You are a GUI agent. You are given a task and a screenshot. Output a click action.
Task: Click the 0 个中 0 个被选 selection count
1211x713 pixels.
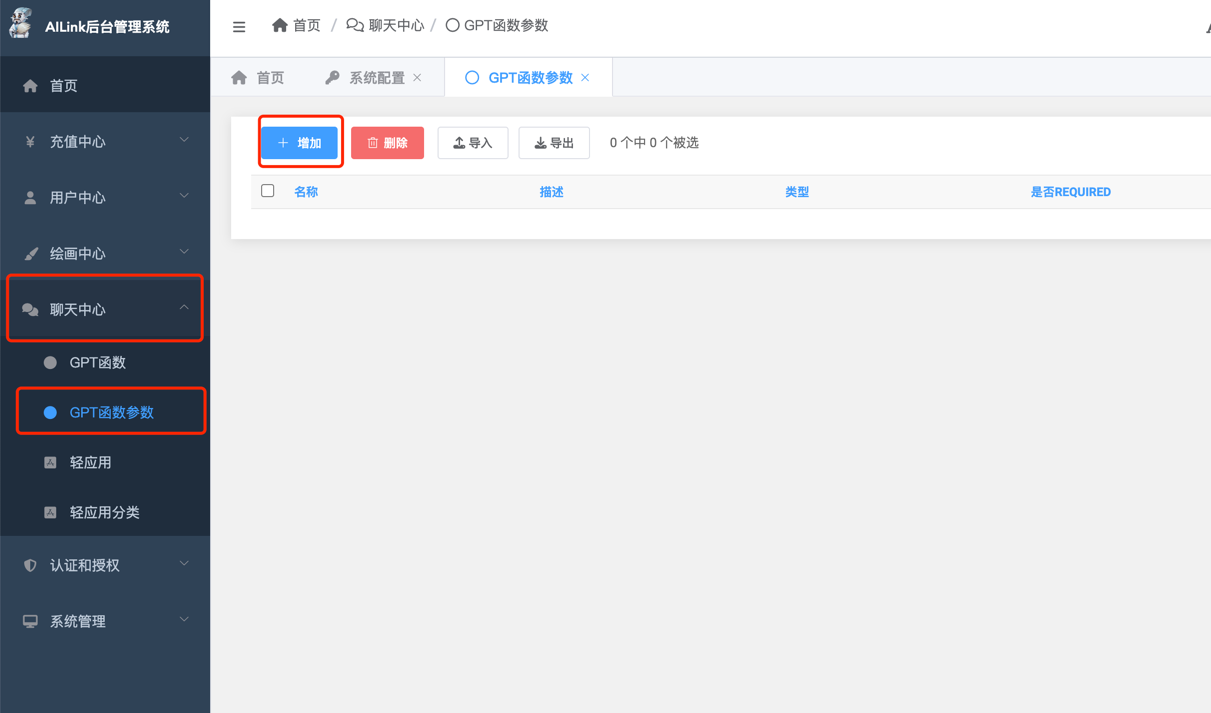coord(654,143)
